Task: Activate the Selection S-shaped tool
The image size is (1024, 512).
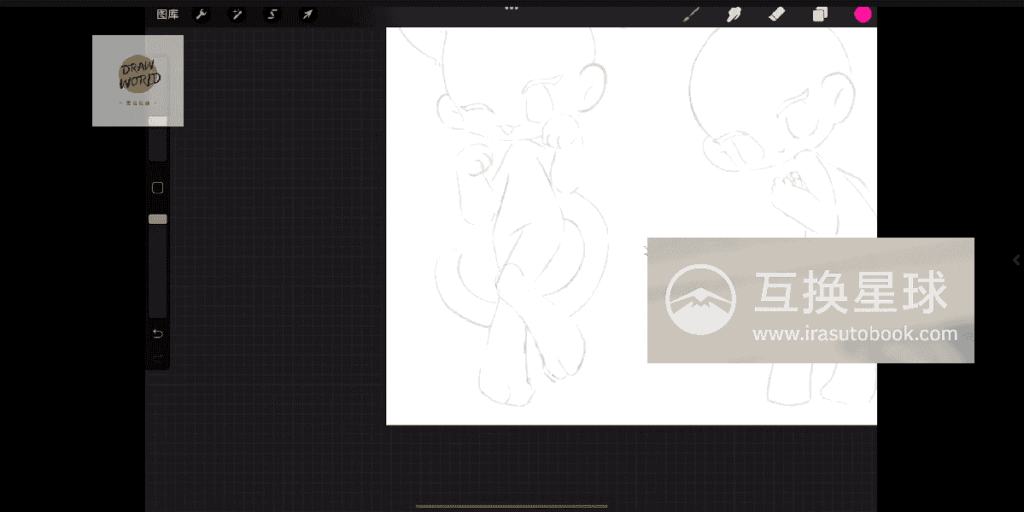Action: (x=272, y=15)
